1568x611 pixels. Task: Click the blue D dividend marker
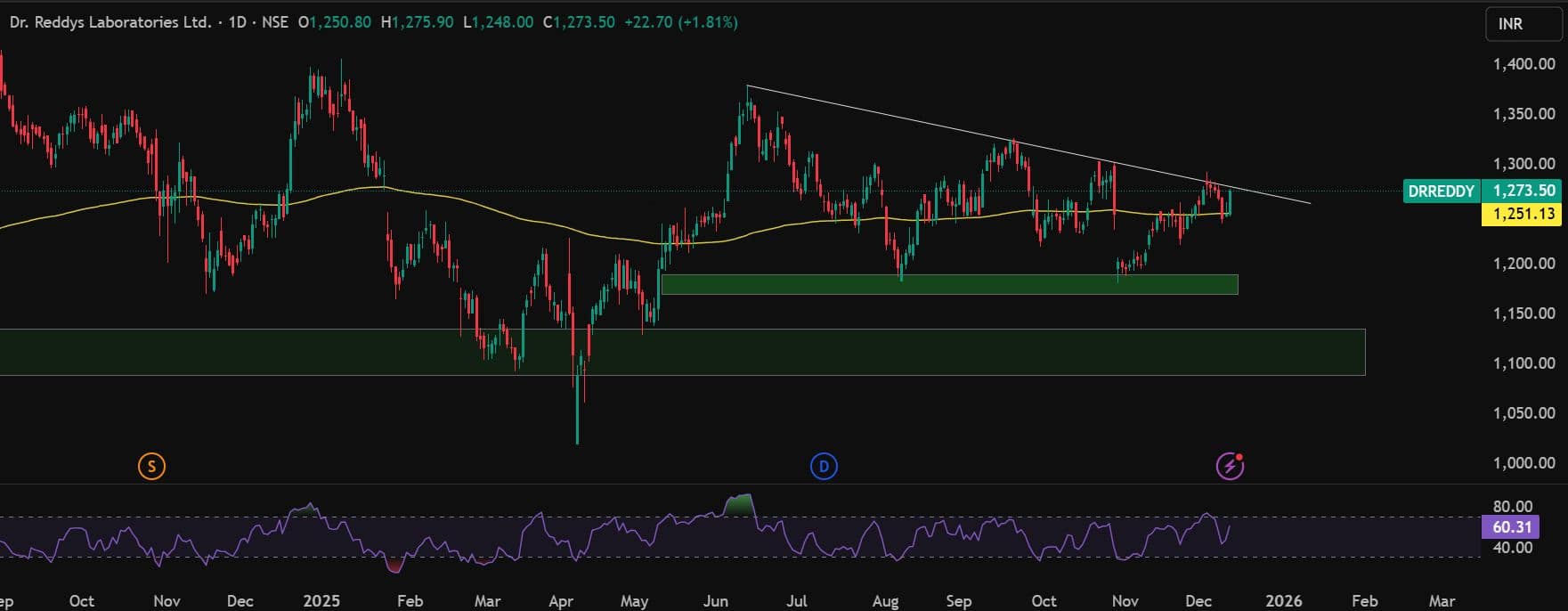[x=824, y=466]
